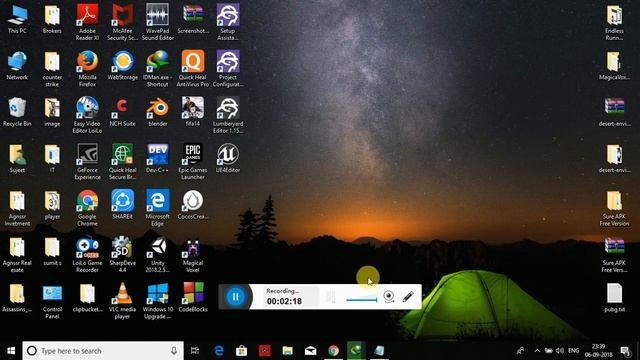Open IDMan.exe shortcut icon

pos(158,69)
